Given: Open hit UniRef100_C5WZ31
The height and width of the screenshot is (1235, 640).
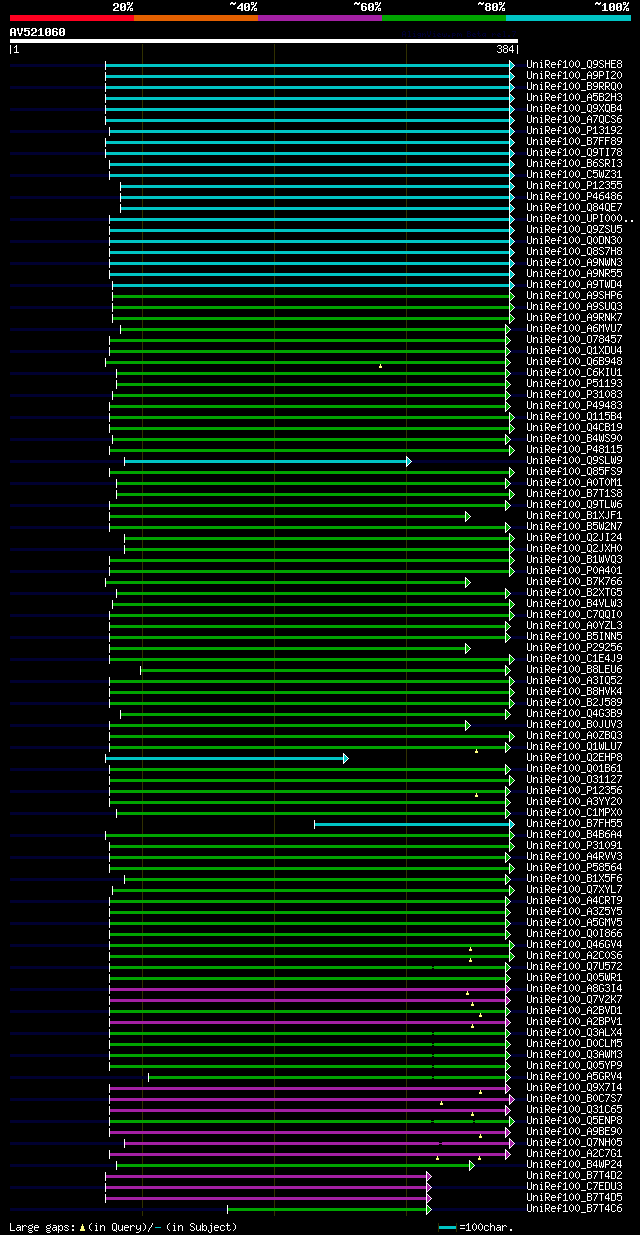Looking at the screenshot, I should [574, 175].
